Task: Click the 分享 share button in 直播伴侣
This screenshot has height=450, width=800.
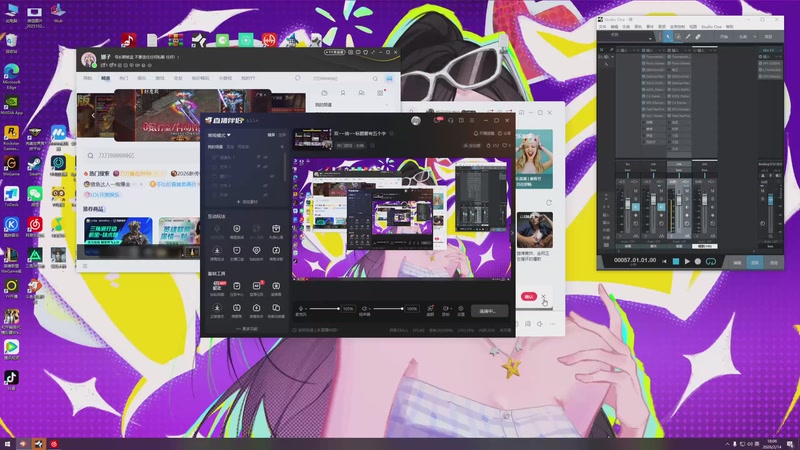Action: click(504, 133)
